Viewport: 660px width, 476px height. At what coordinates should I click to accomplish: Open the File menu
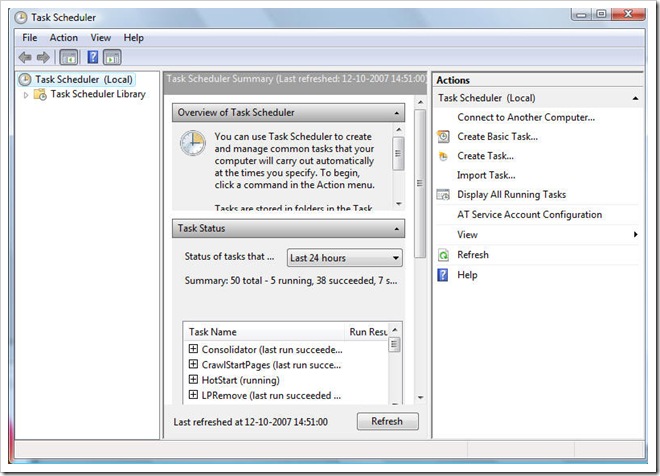(x=29, y=38)
